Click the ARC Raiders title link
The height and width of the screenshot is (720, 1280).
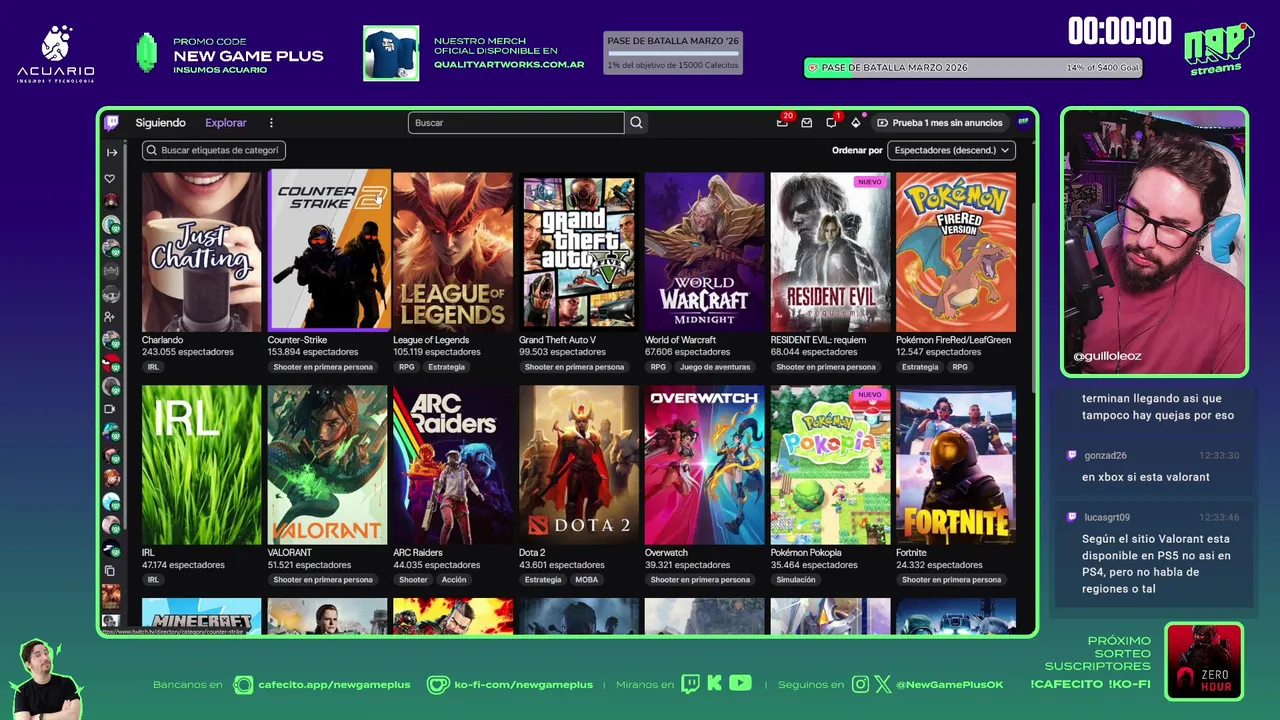click(418, 553)
